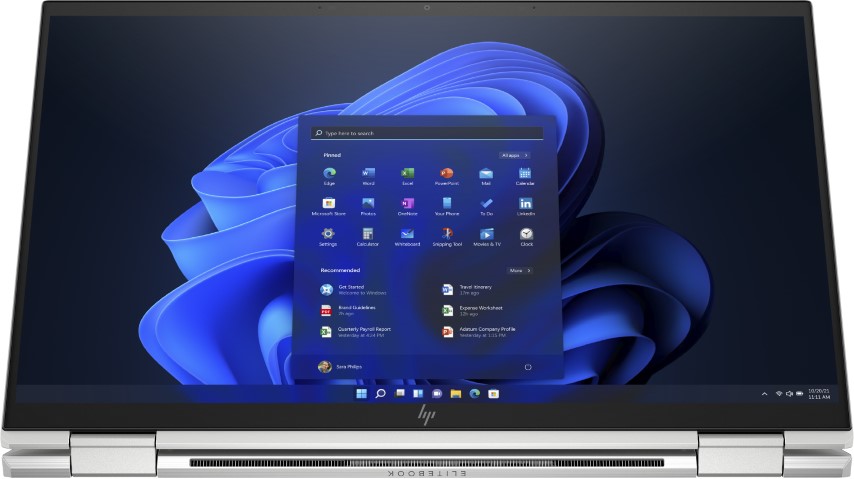Open Quarterly Payroll Report spreadsheet
Viewport: 854px width, 479px height.
tap(356, 332)
